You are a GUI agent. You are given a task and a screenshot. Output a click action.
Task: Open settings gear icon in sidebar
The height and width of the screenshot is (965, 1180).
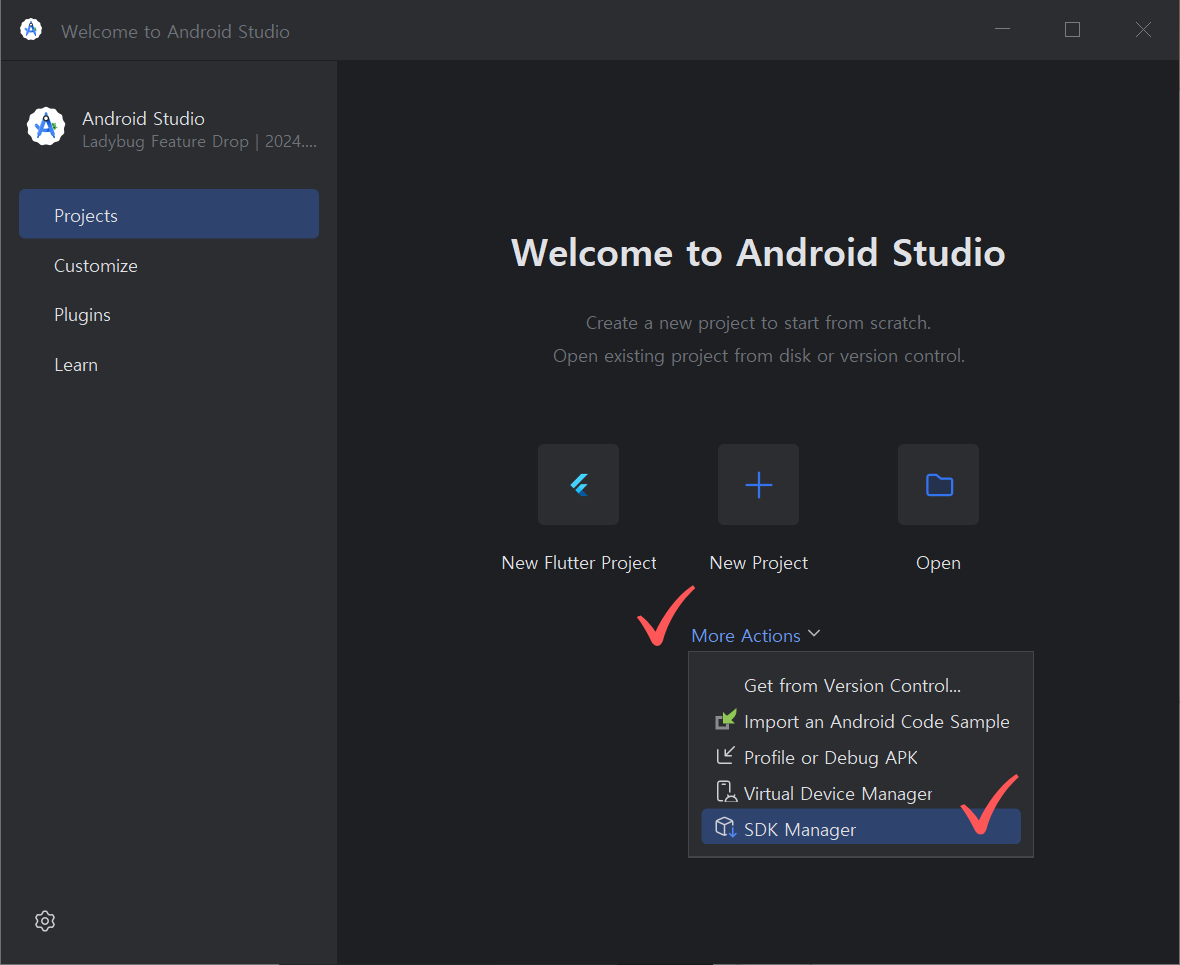pyautogui.click(x=45, y=921)
